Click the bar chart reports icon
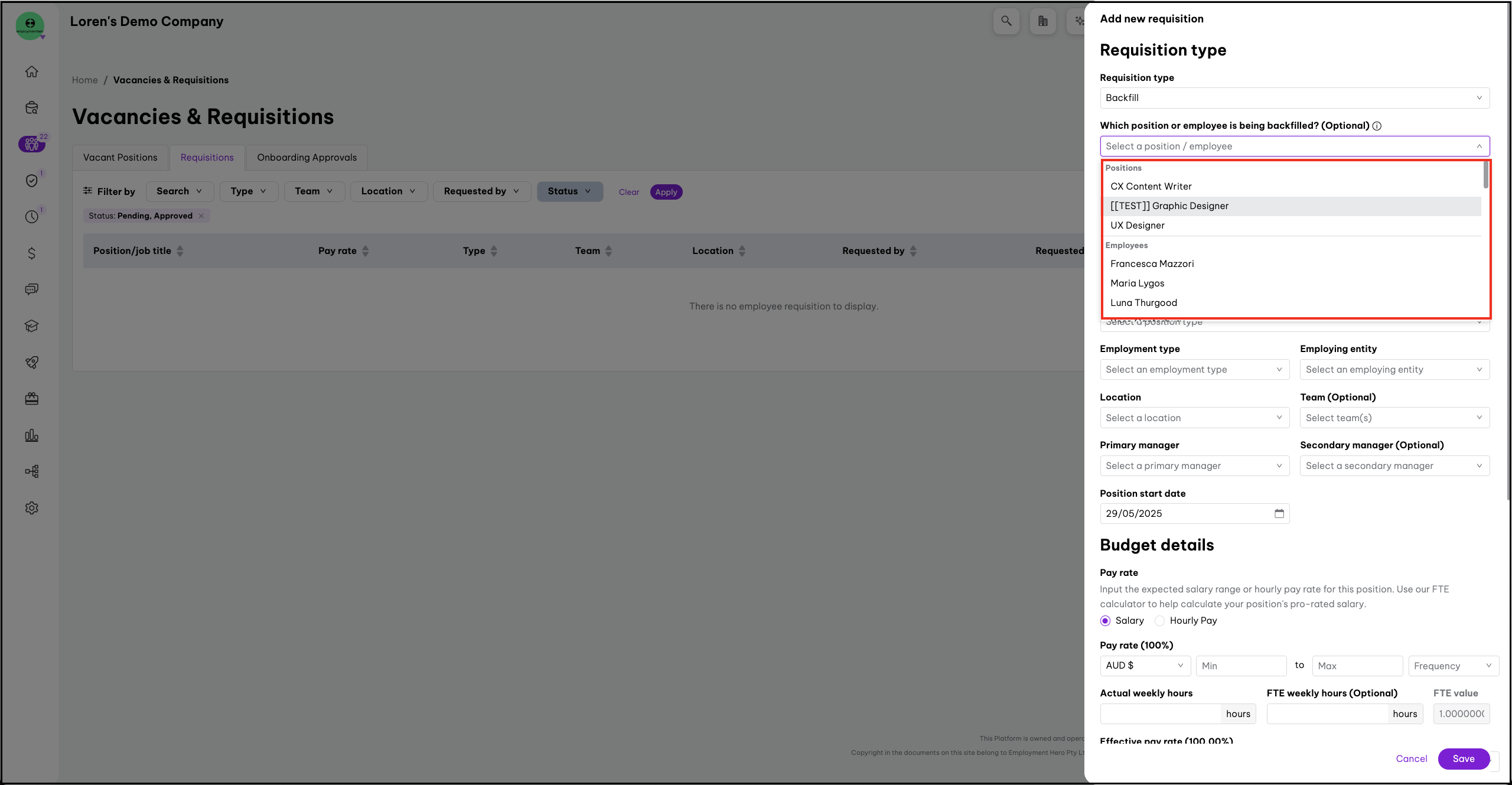1512x785 pixels. 32,435
